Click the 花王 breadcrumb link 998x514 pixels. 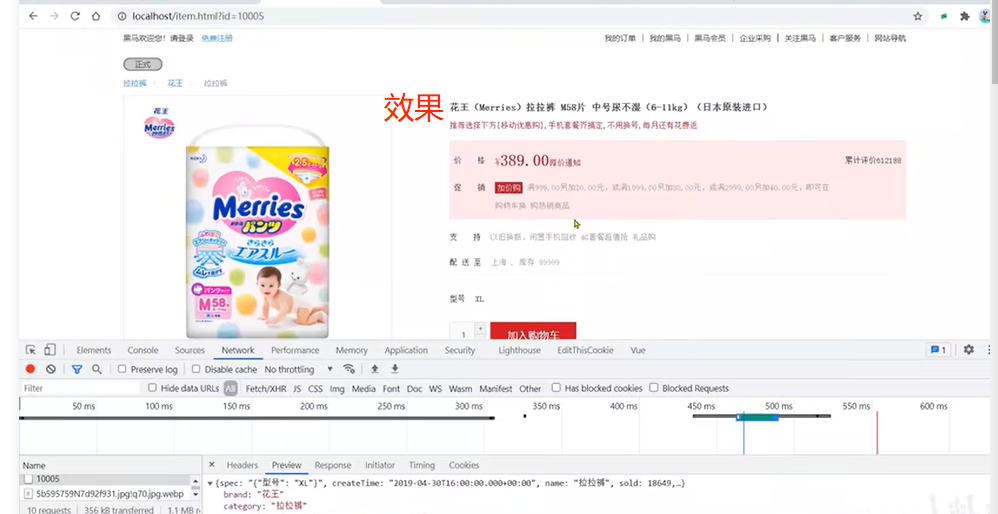(x=175, y=83)
